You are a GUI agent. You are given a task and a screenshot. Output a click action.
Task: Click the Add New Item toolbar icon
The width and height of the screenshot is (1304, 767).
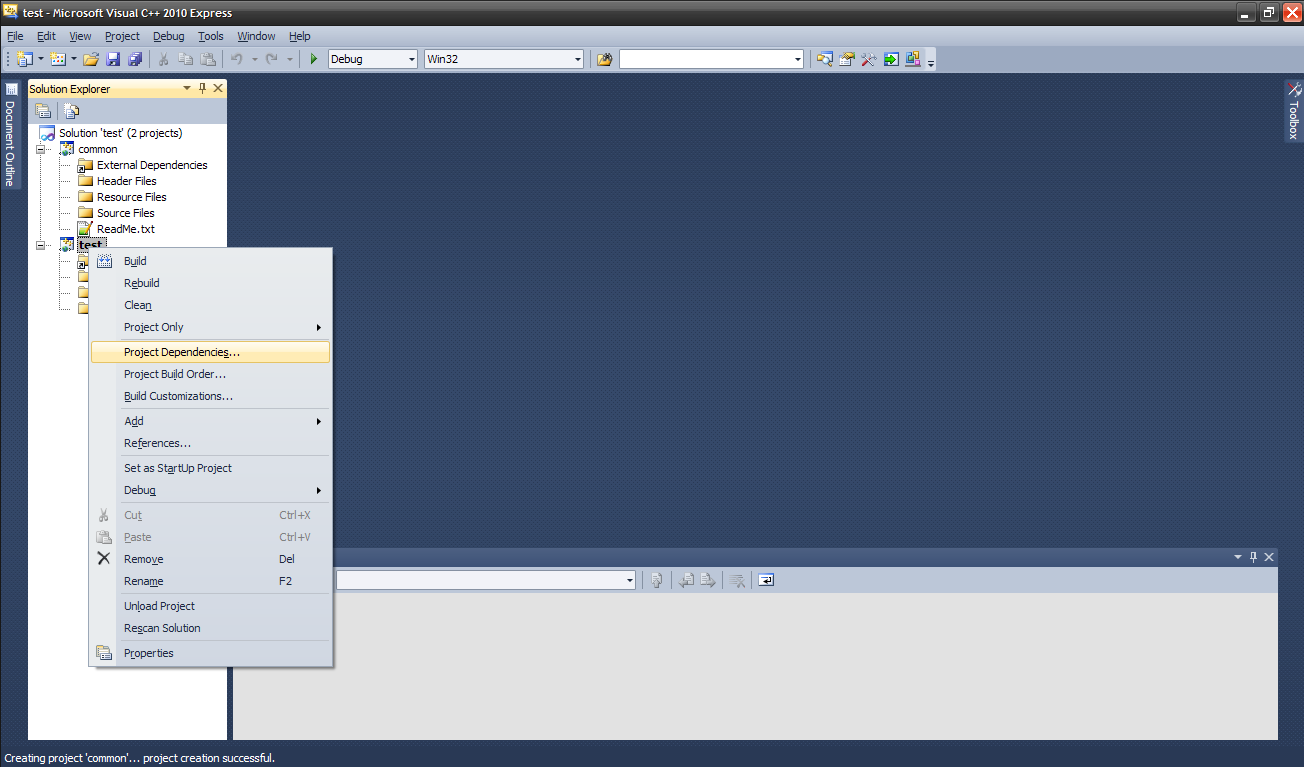click(x=58, y=59)
